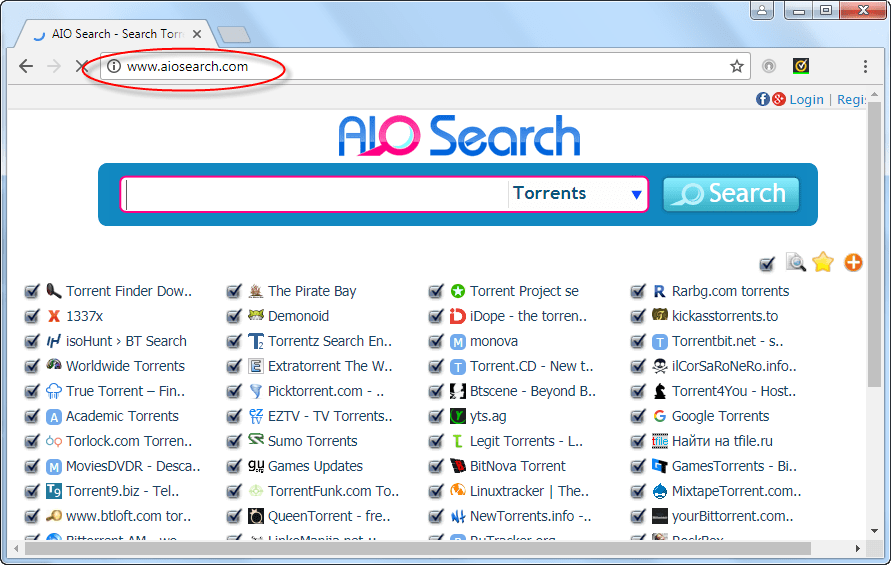This screenshot has height=565, width=891.
Task: Sign in with the Google Plus icon
Action: (x=778, y=99)
